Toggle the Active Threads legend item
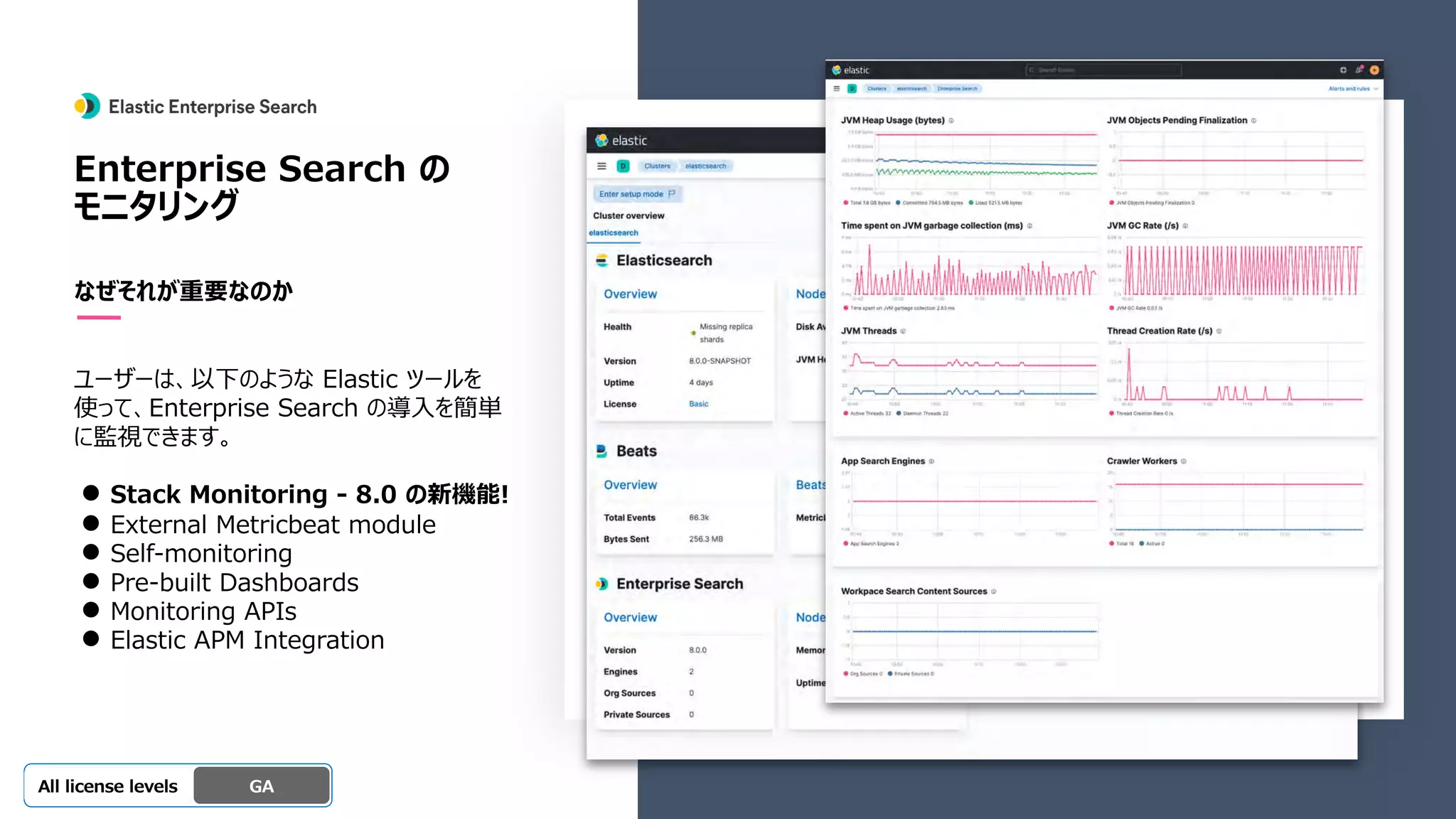This screenshot has width=1456, height=819. tap(867, 413)
